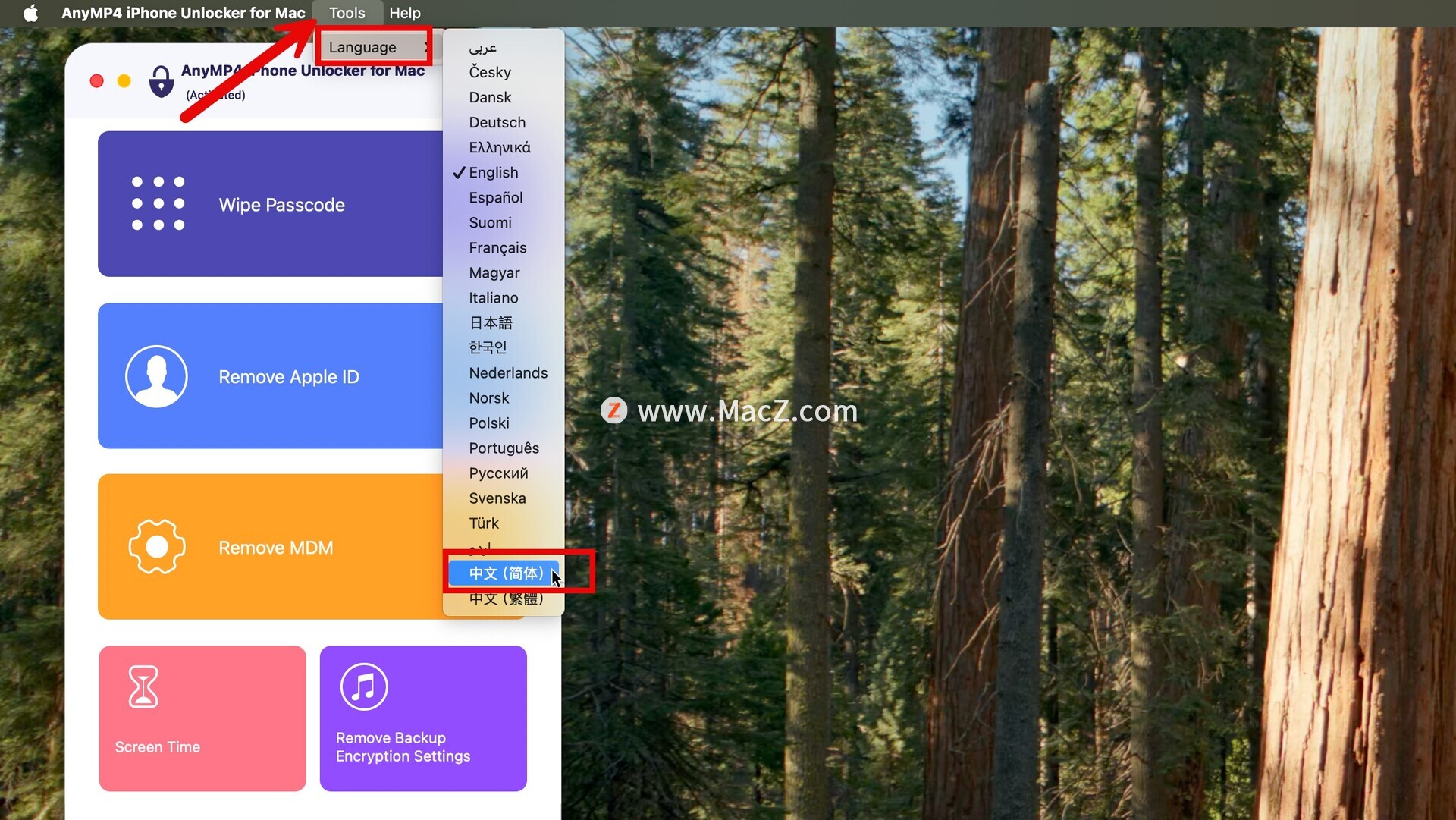Click the Remove Apple ID person icon
Viewport: 1456px width, 820px height.
click(x=156, y=376)
